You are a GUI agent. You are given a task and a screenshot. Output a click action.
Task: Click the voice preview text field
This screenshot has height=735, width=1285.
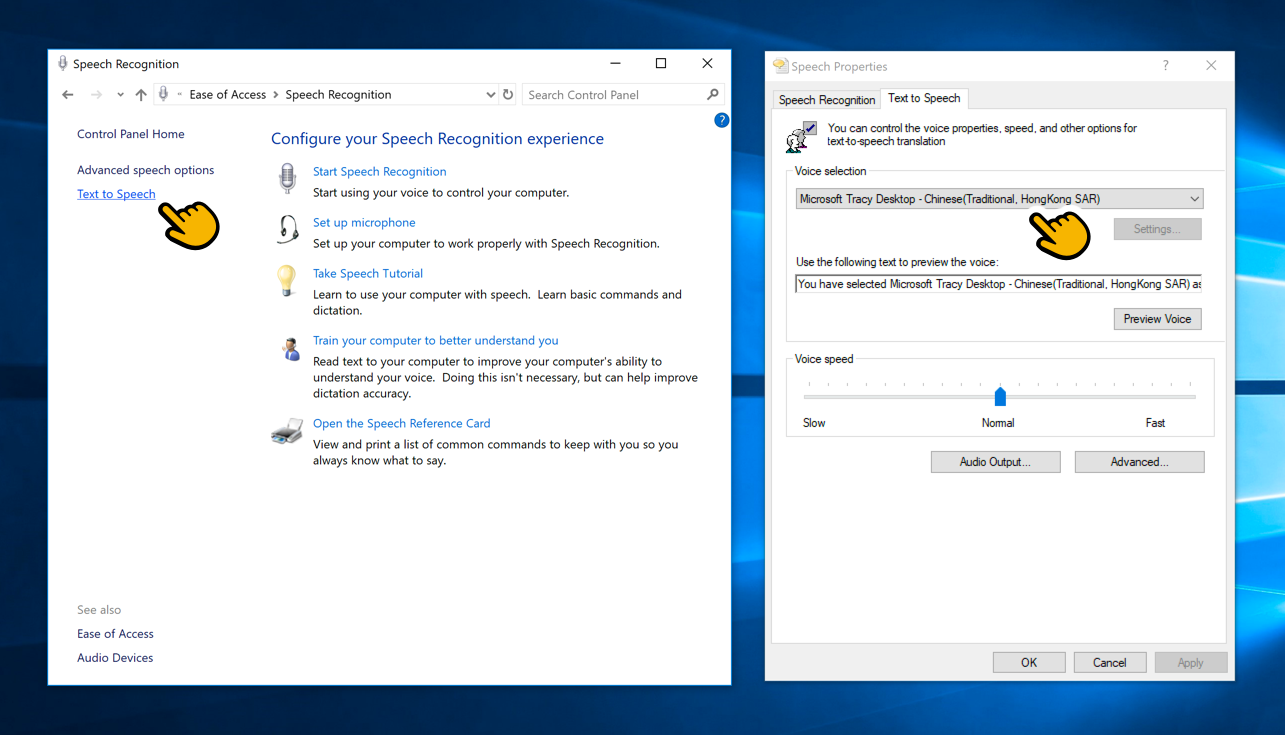[x=999, y=284]
